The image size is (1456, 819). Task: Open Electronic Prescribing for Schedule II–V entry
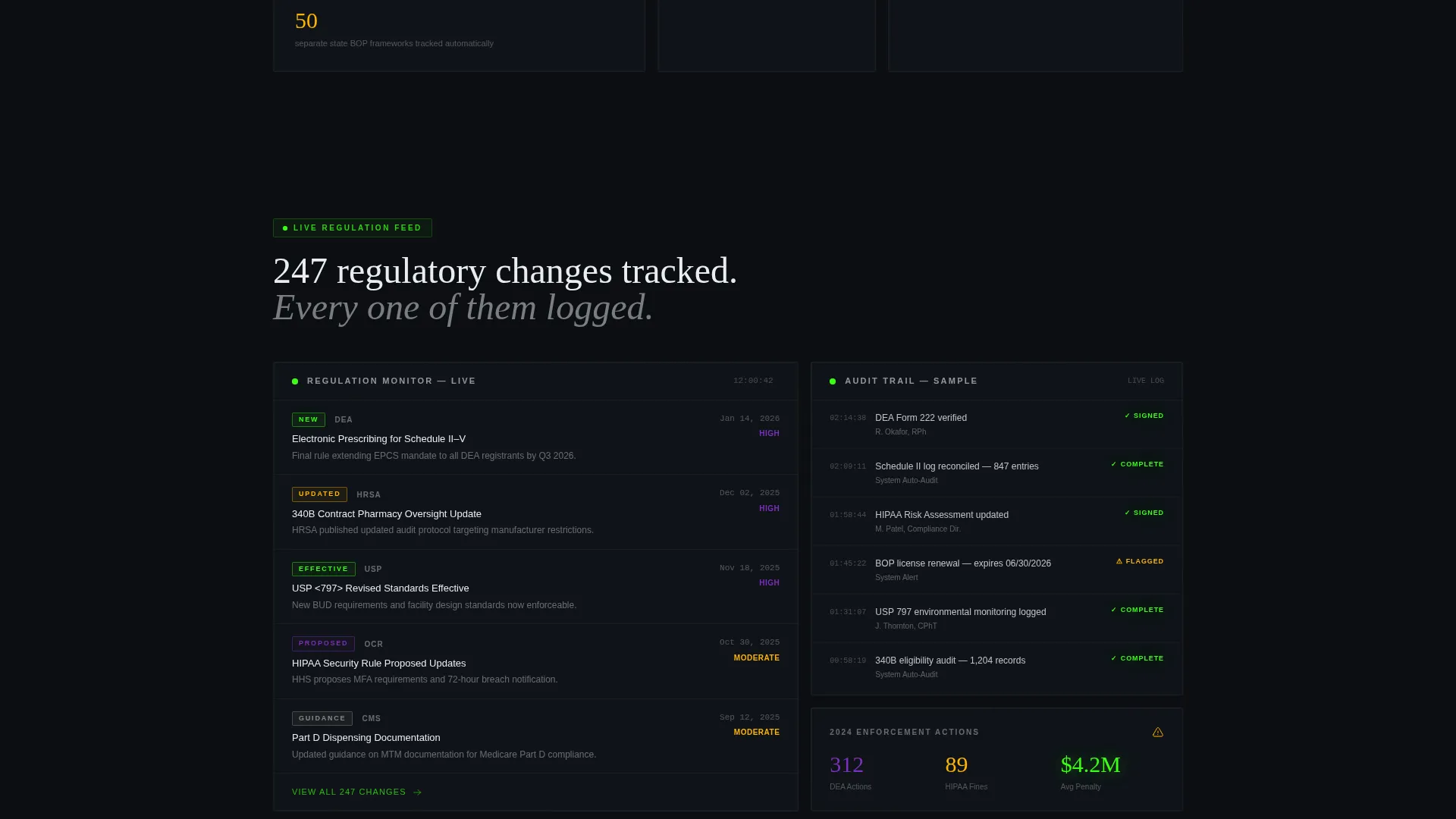535,438
